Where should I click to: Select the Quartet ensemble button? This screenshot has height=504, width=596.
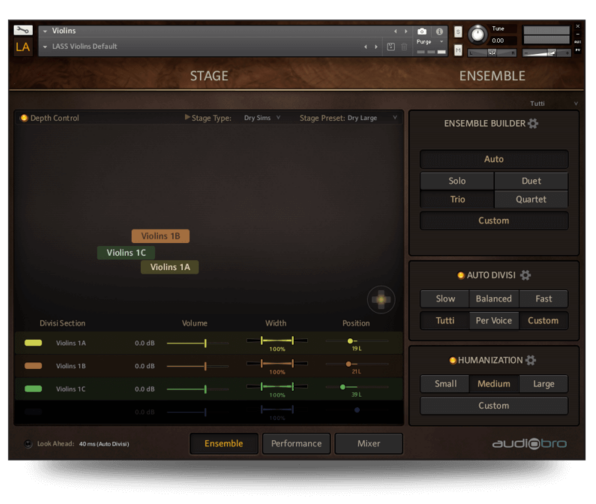pos(531,199)
